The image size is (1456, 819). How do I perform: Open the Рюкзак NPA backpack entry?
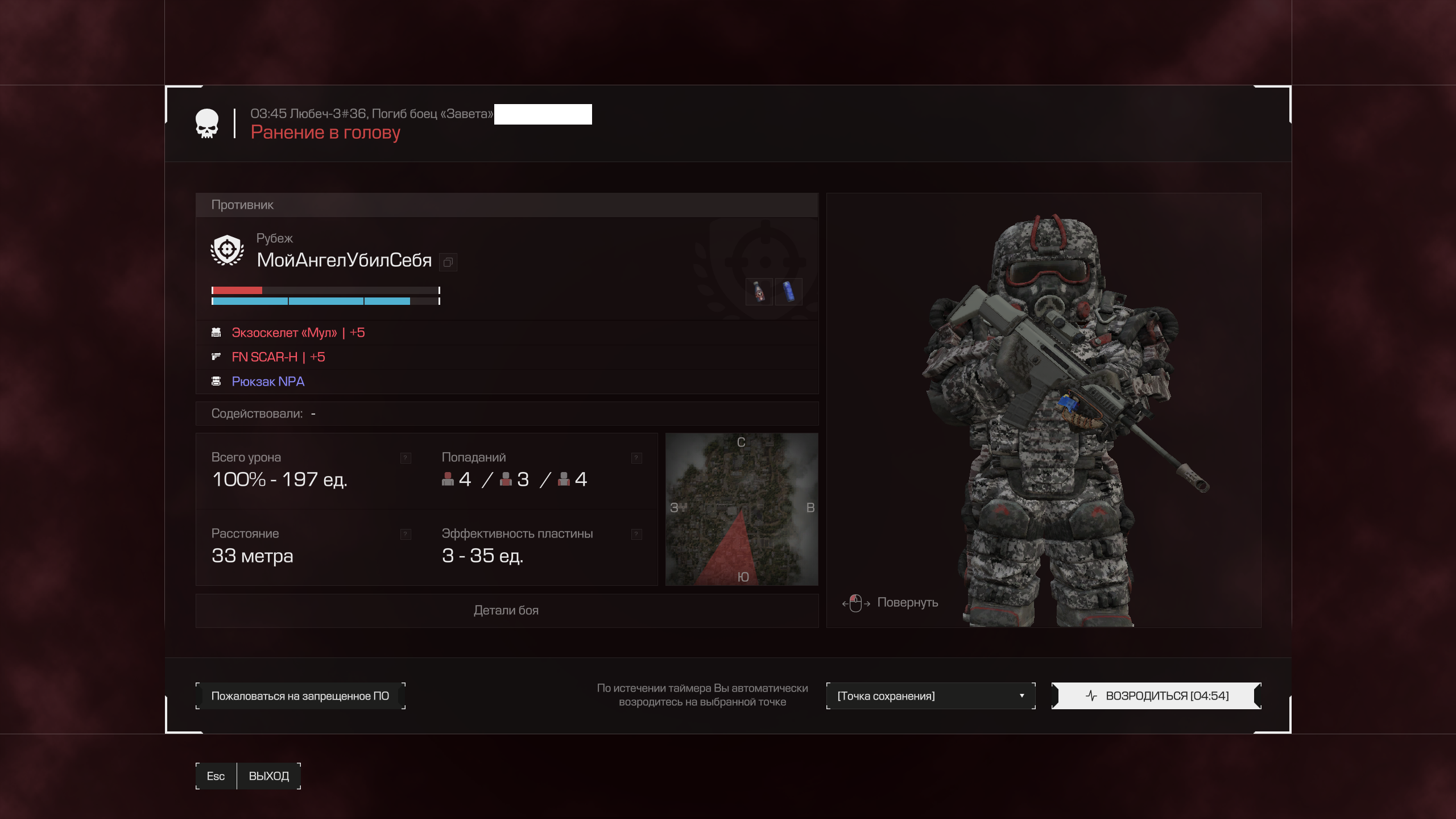click(x=268, y=382)
